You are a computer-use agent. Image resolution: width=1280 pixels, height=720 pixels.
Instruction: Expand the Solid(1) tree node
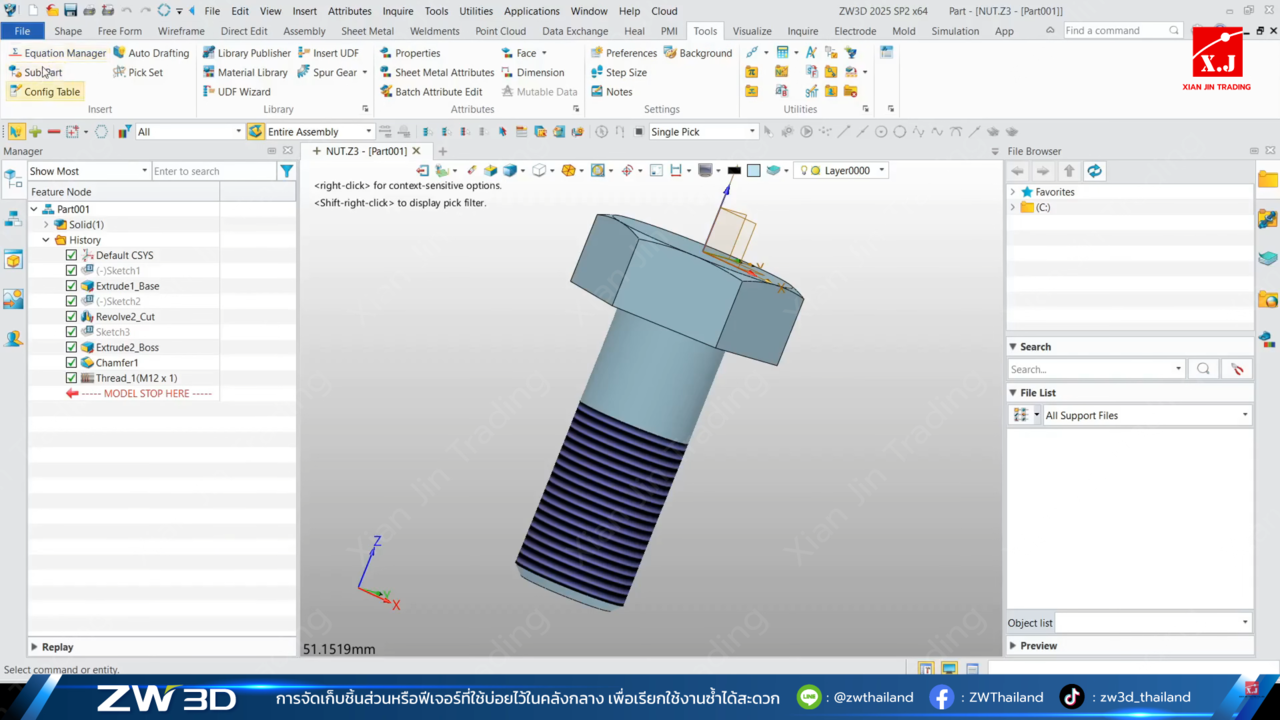(46, 225)
